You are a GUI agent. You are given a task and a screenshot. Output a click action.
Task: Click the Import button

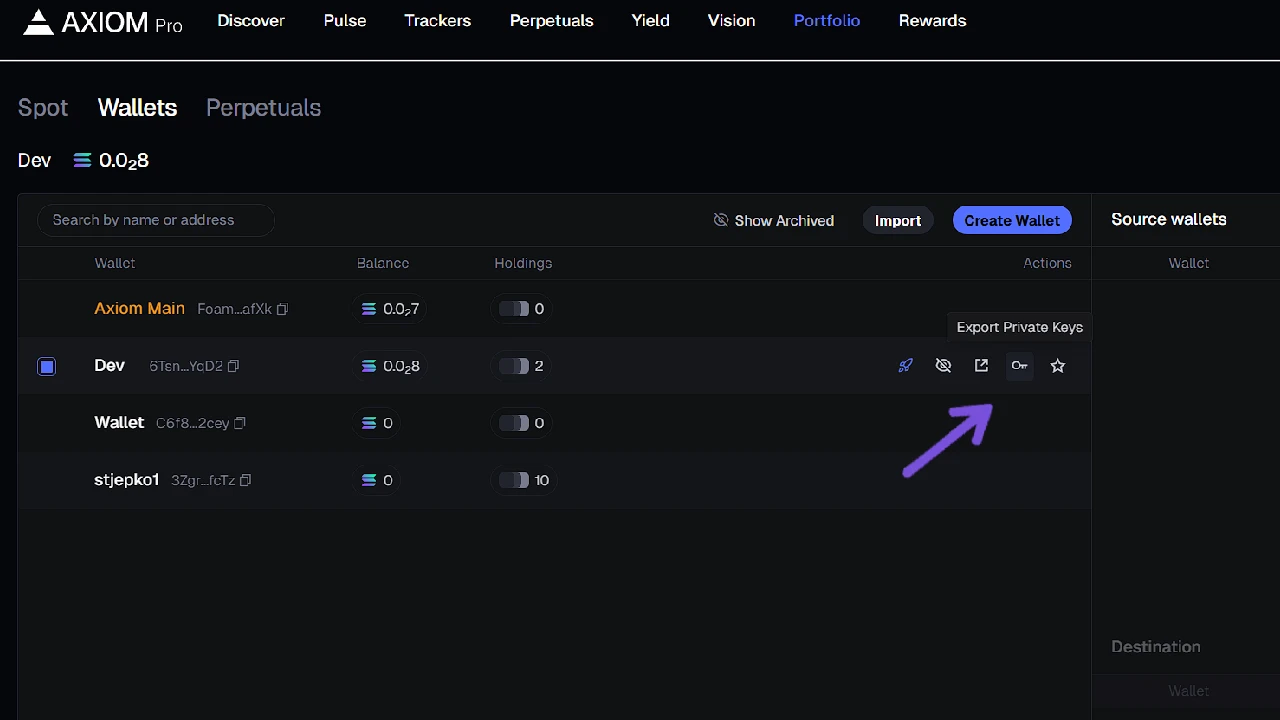click(x=897, y=220)
